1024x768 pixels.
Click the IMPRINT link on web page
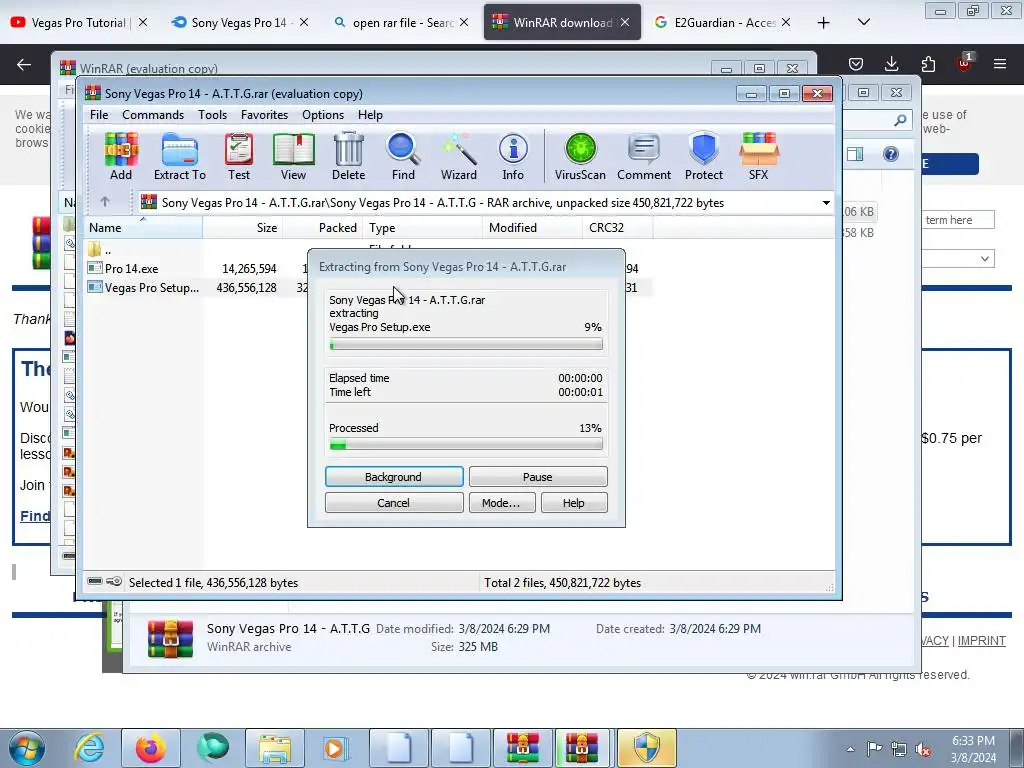[982, 641]
